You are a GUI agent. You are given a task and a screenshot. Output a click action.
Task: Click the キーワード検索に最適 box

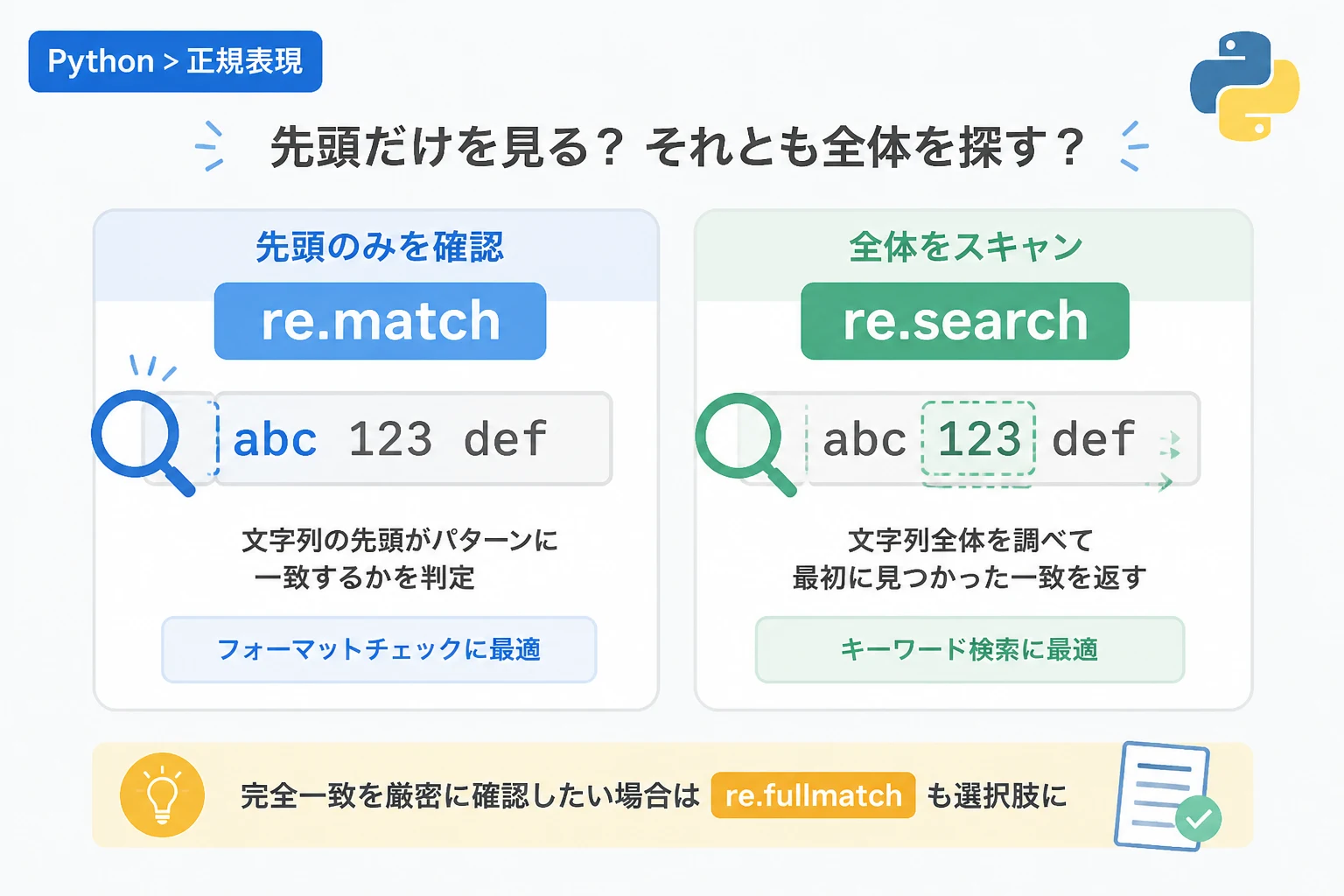coord(969,649)
